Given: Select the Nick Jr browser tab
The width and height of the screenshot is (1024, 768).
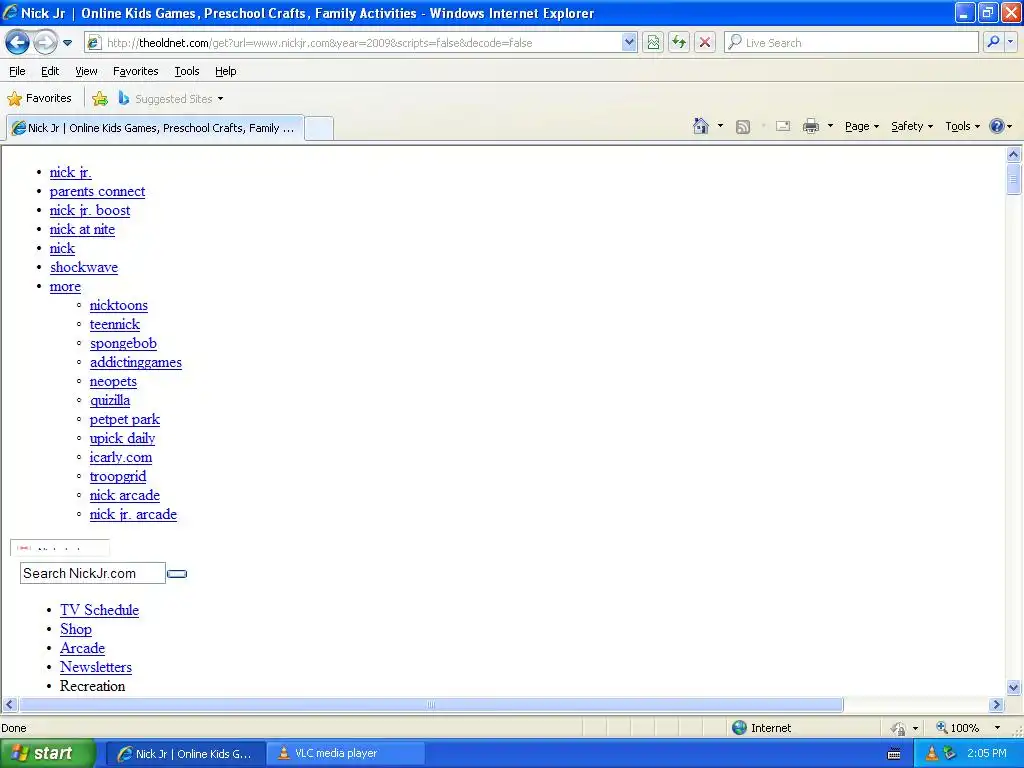Looking at the screenshot, I should [x=155, y=128].
